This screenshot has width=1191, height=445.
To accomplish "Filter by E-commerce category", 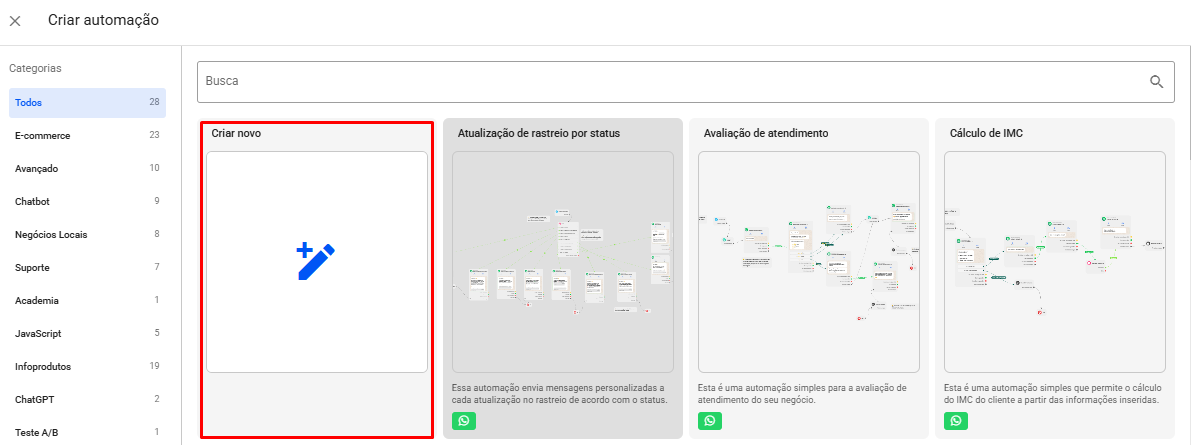I will [87, 136].
